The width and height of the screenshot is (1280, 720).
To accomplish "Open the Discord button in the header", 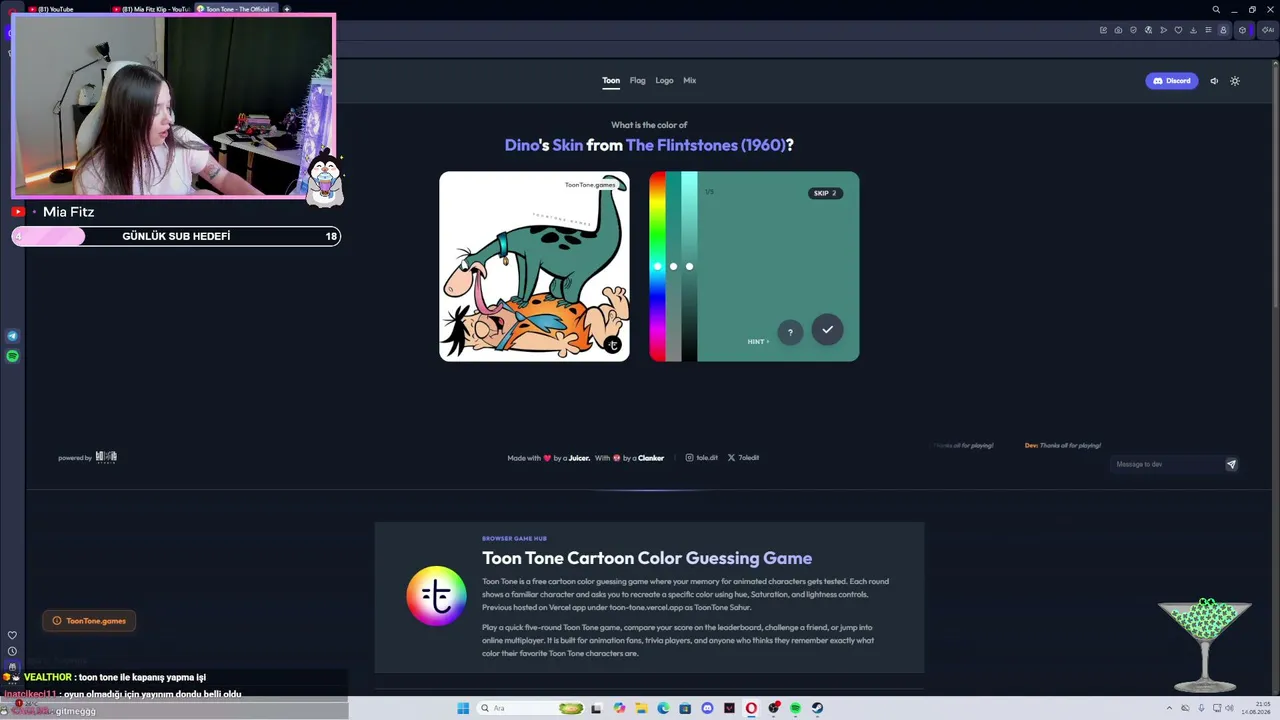I will click(x=1172, y=81).
